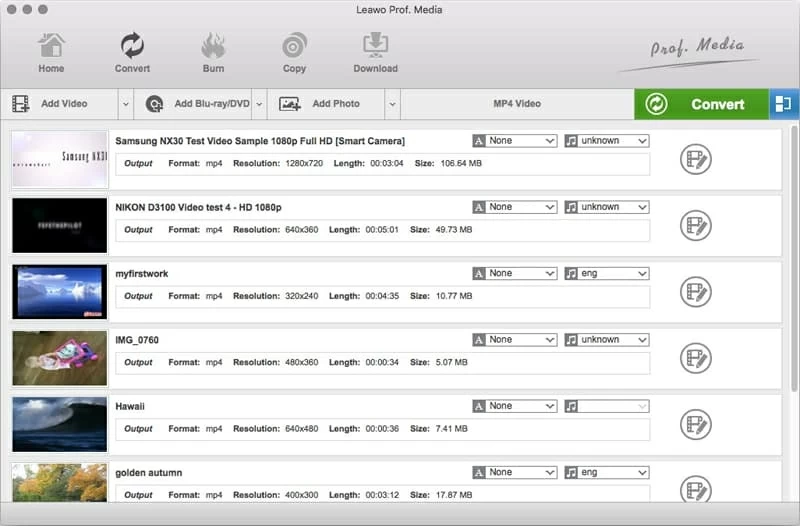This screenshot has height=526, width=800.
Task: Select the Convert tab in top toolbar
Action: [132, 53]
